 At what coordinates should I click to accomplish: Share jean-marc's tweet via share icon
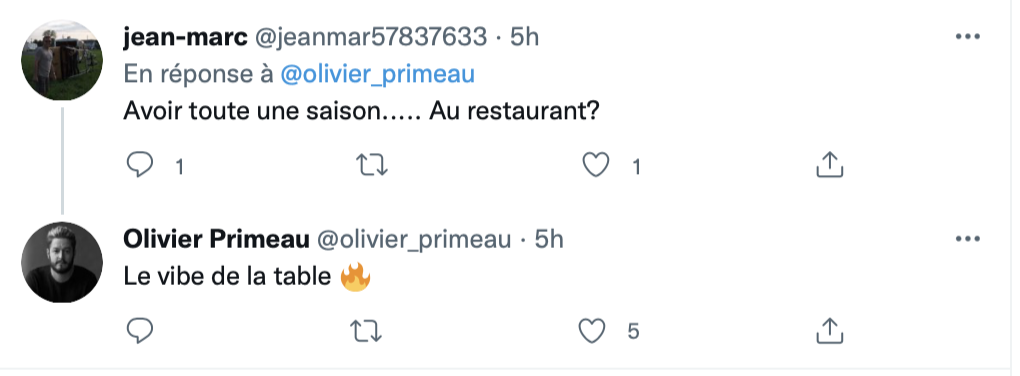click(x=829, y=165)
